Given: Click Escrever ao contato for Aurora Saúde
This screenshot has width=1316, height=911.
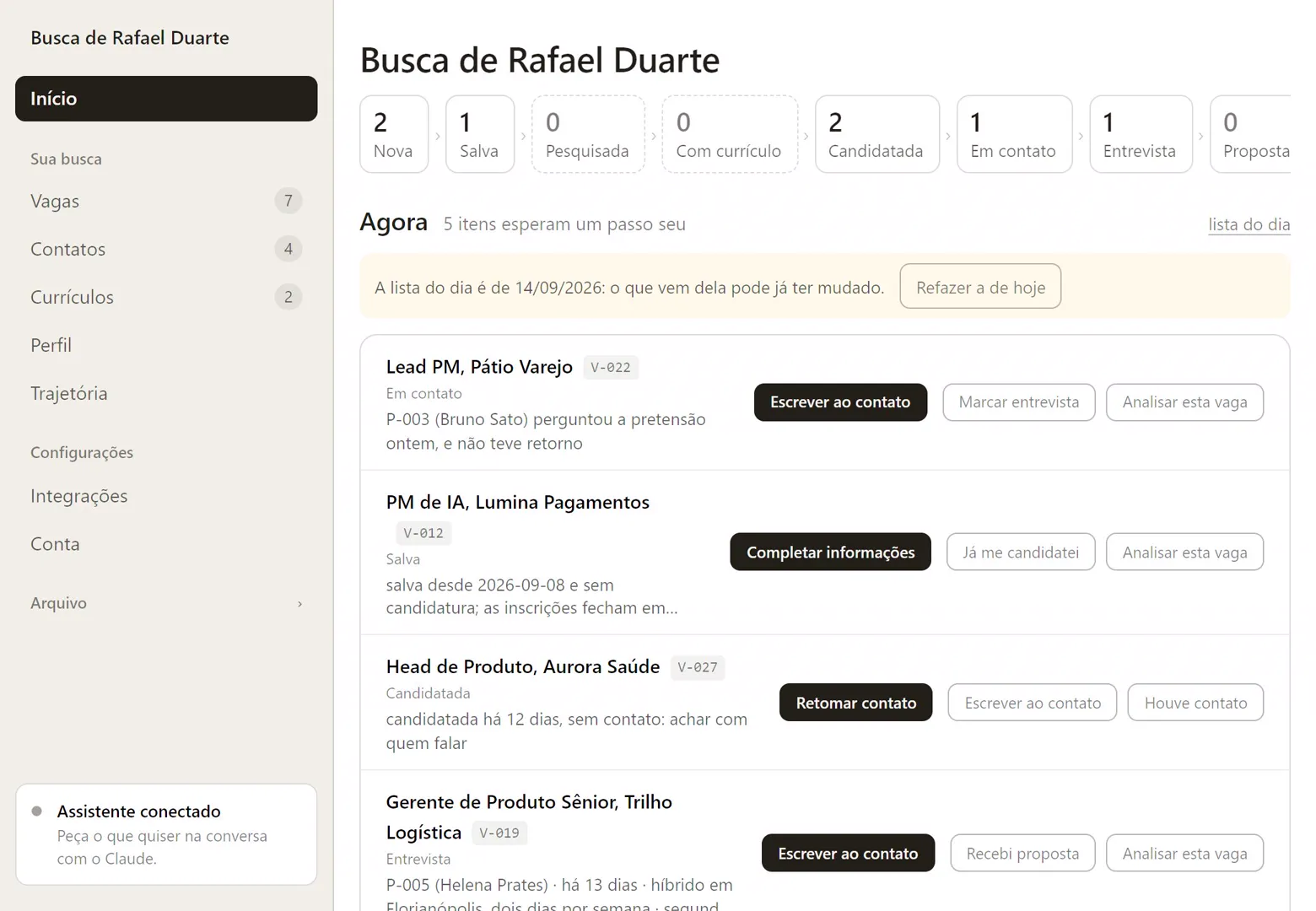Looking at the screenshot, I should (1033, 703).
